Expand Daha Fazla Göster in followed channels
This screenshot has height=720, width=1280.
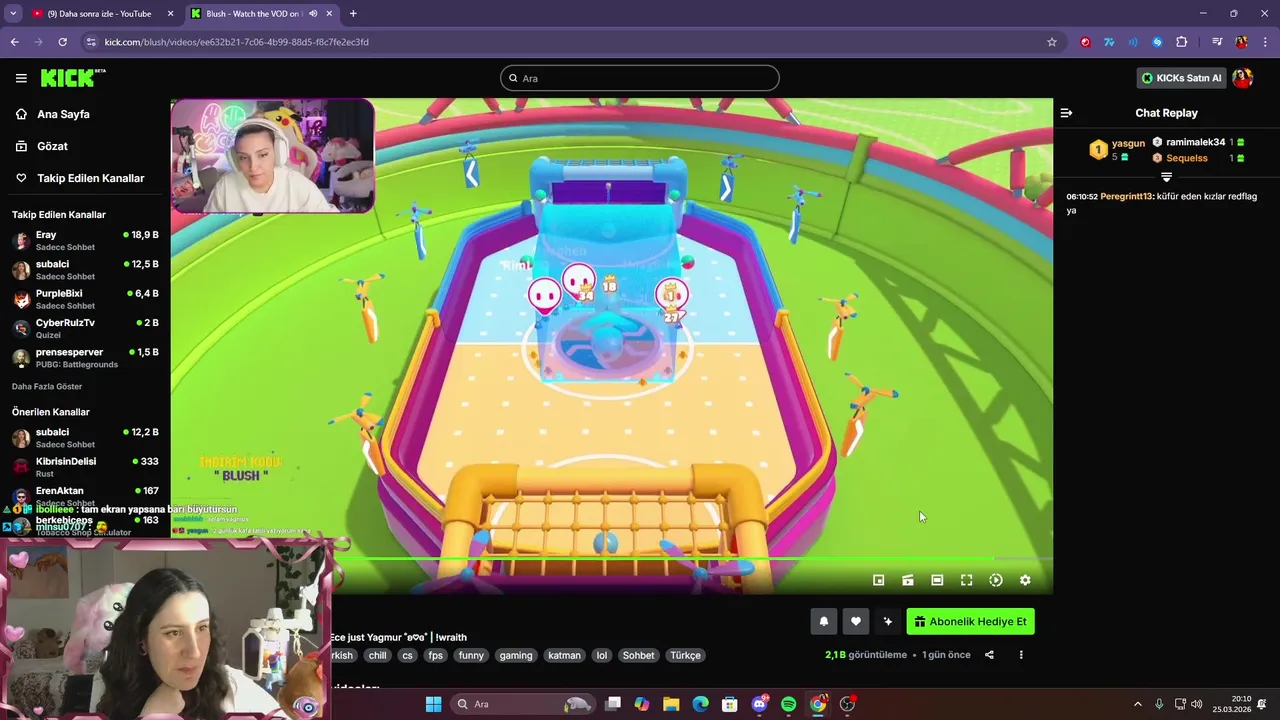pos(47,386)
